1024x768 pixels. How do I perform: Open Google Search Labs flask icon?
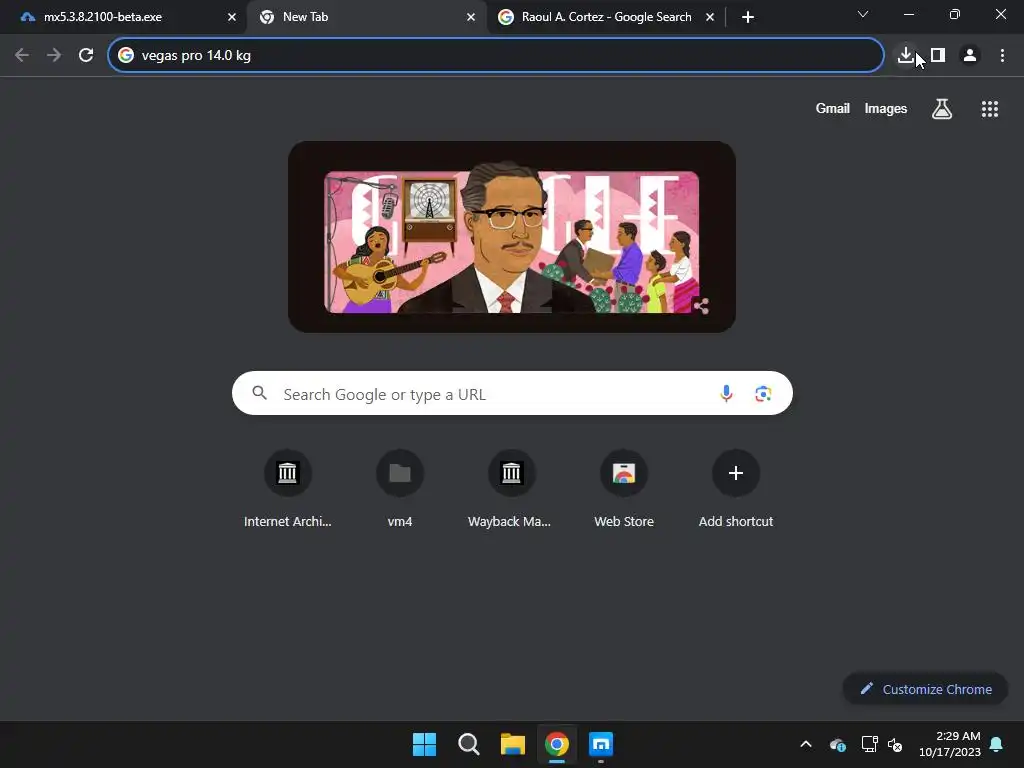click(941, 109)
